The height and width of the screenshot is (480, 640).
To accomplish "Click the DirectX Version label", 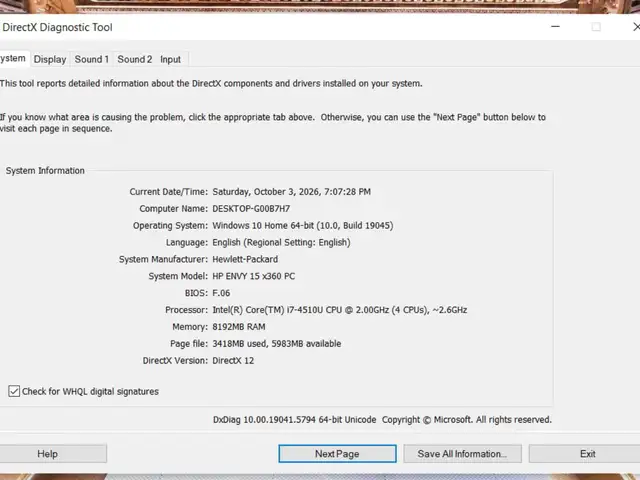I will click(175, 361).
